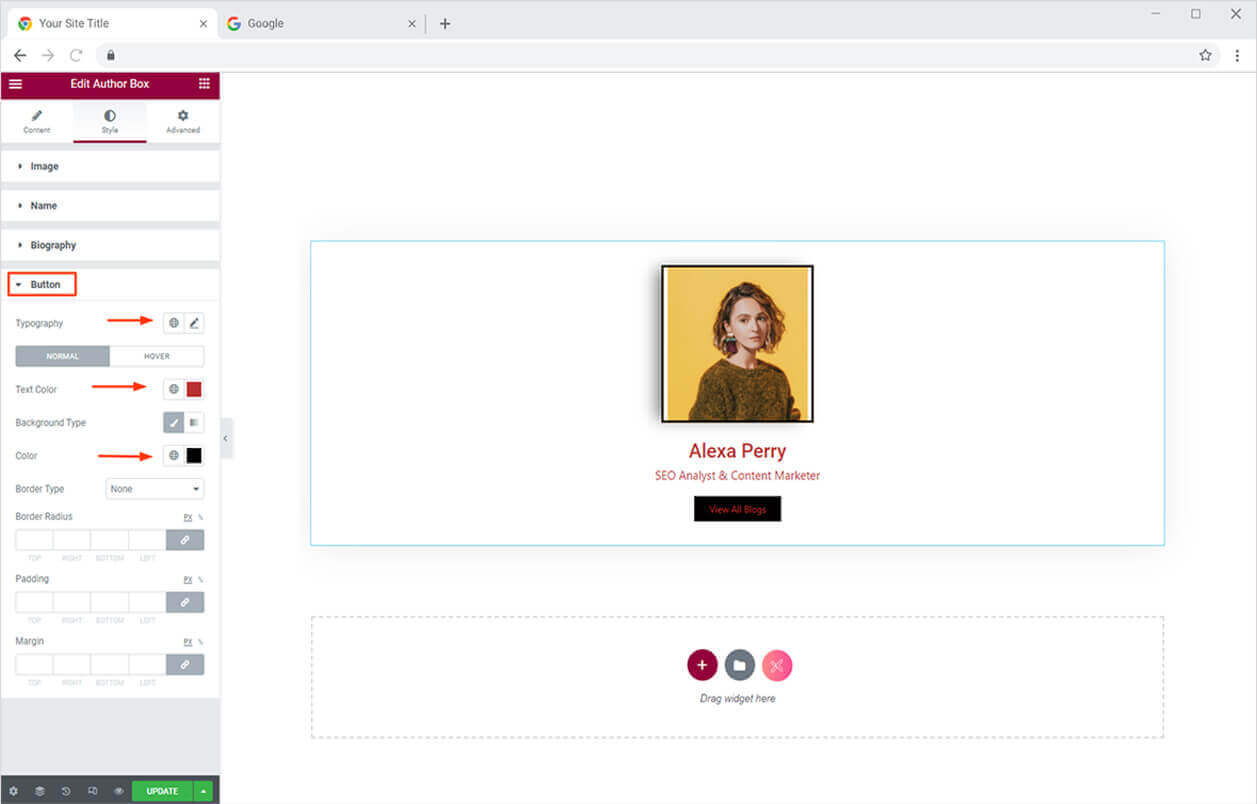The width and height of the screenshot is (1257, 804).
Task: Click the green Update button
Action: (162, 791)
